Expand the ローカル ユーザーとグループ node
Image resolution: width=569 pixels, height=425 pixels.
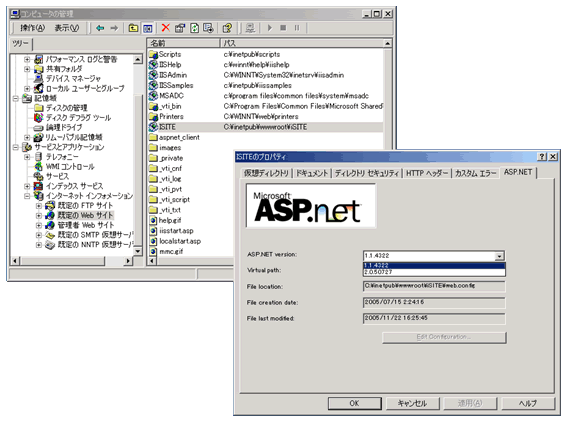pos(27,88)
